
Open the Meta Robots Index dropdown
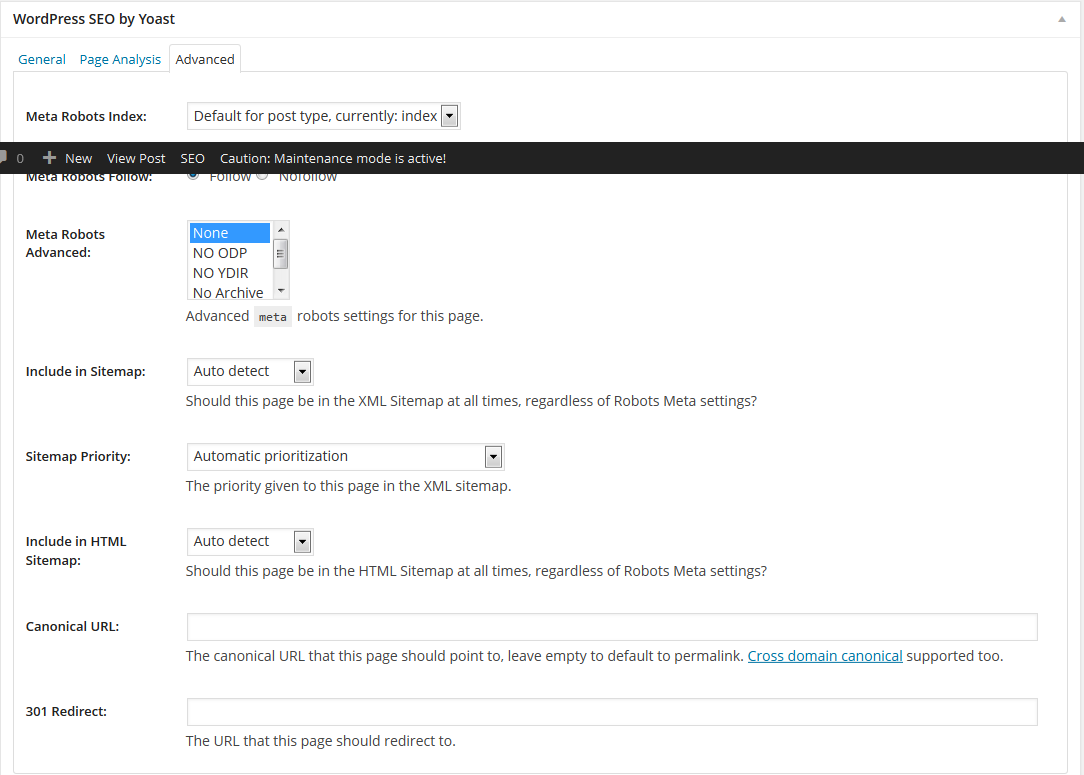pyautogui.click(x=324, y=116)
